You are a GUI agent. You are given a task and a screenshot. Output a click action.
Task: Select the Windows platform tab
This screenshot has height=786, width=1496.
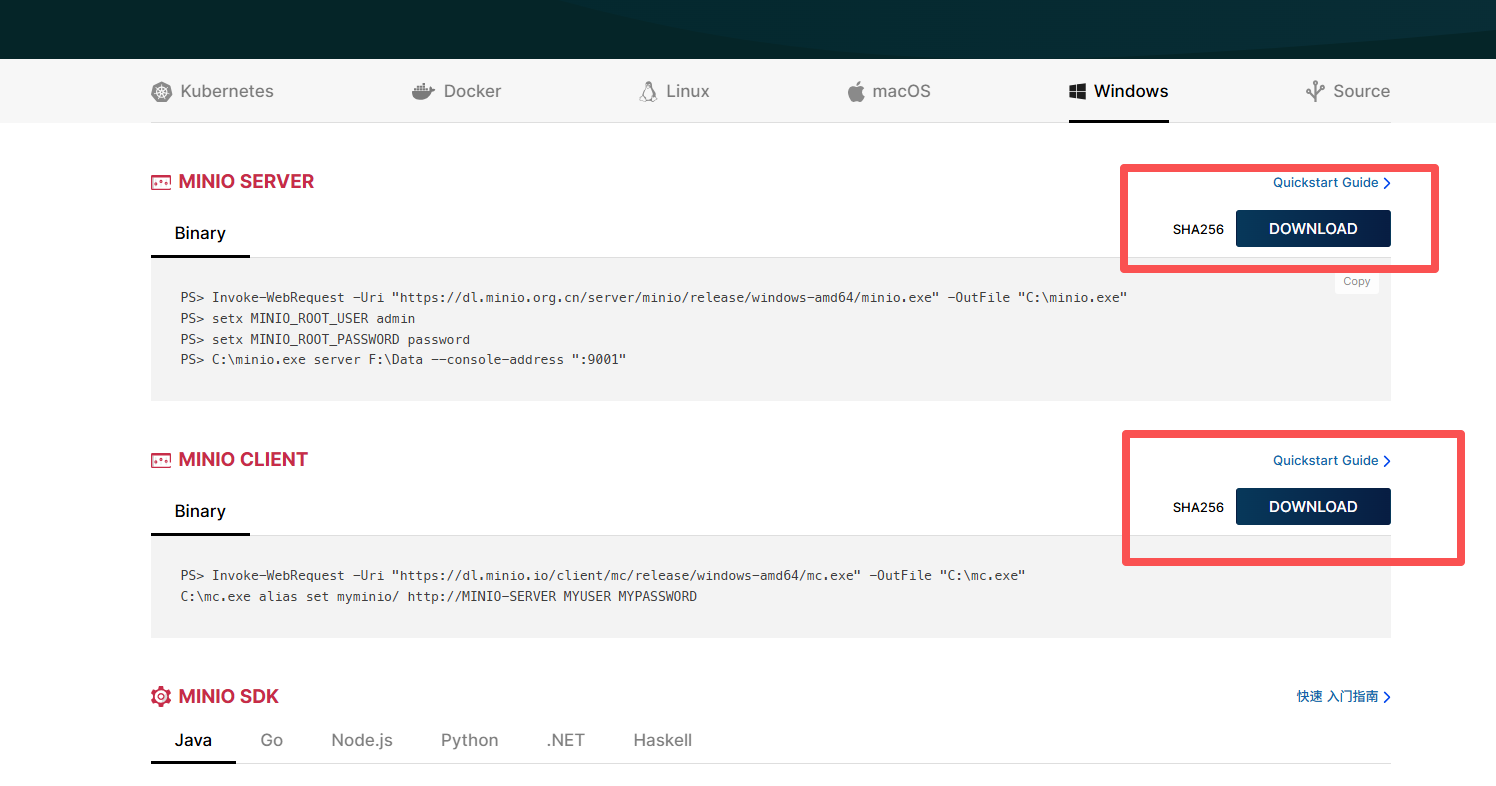[x=1119, y=91]
